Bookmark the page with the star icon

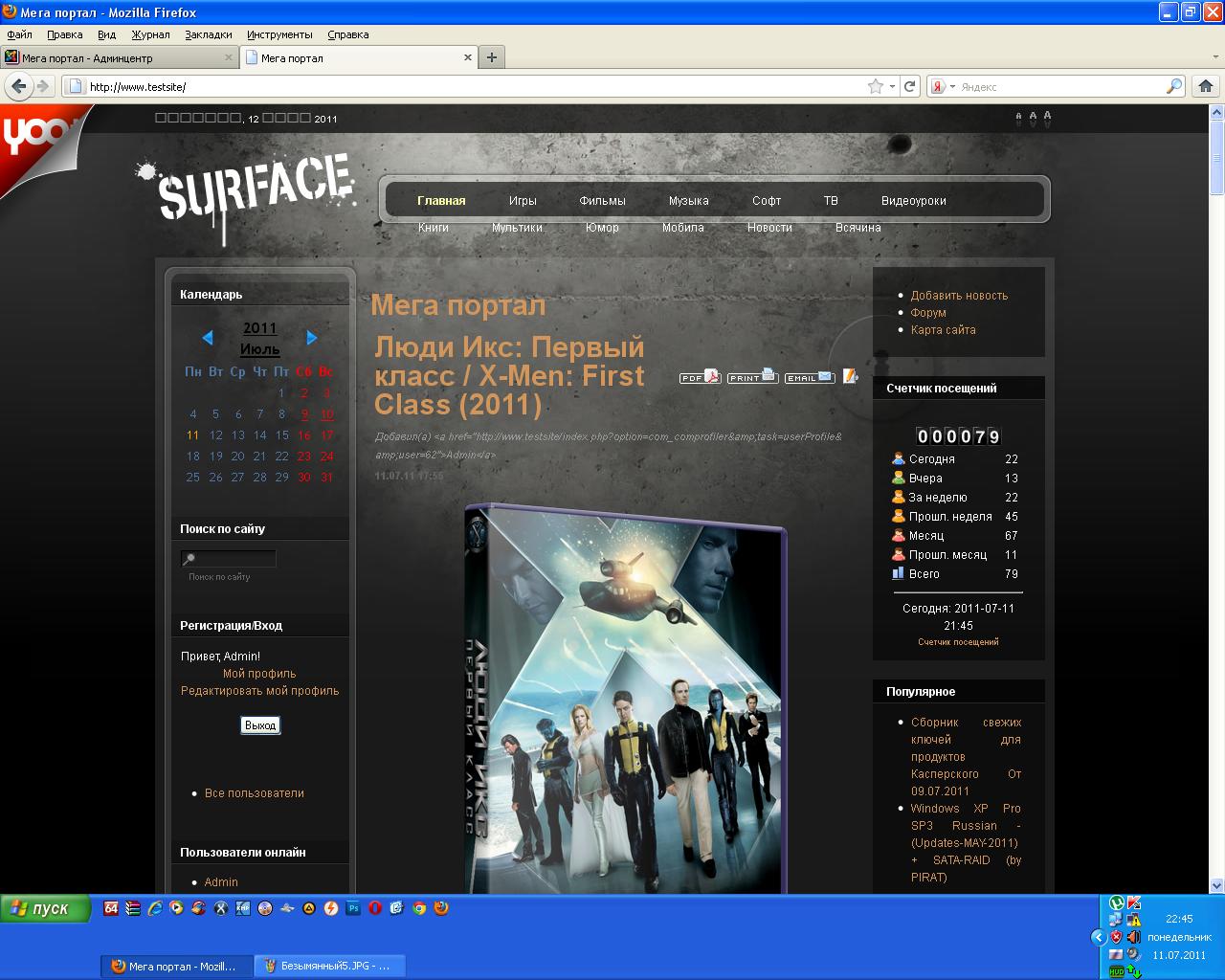coord(875,86)
